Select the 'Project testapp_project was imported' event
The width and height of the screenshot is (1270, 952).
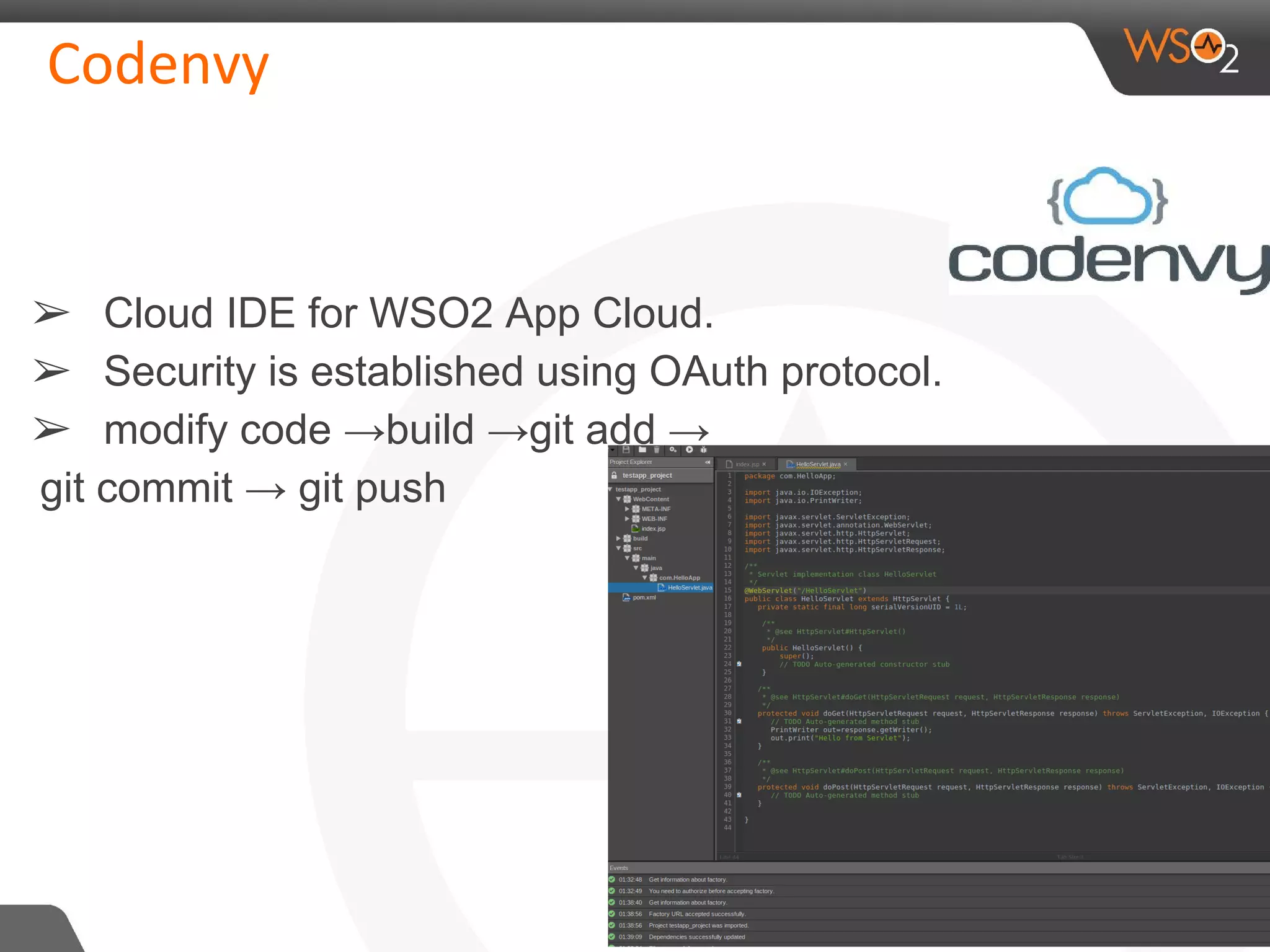[x=939, y=925]
